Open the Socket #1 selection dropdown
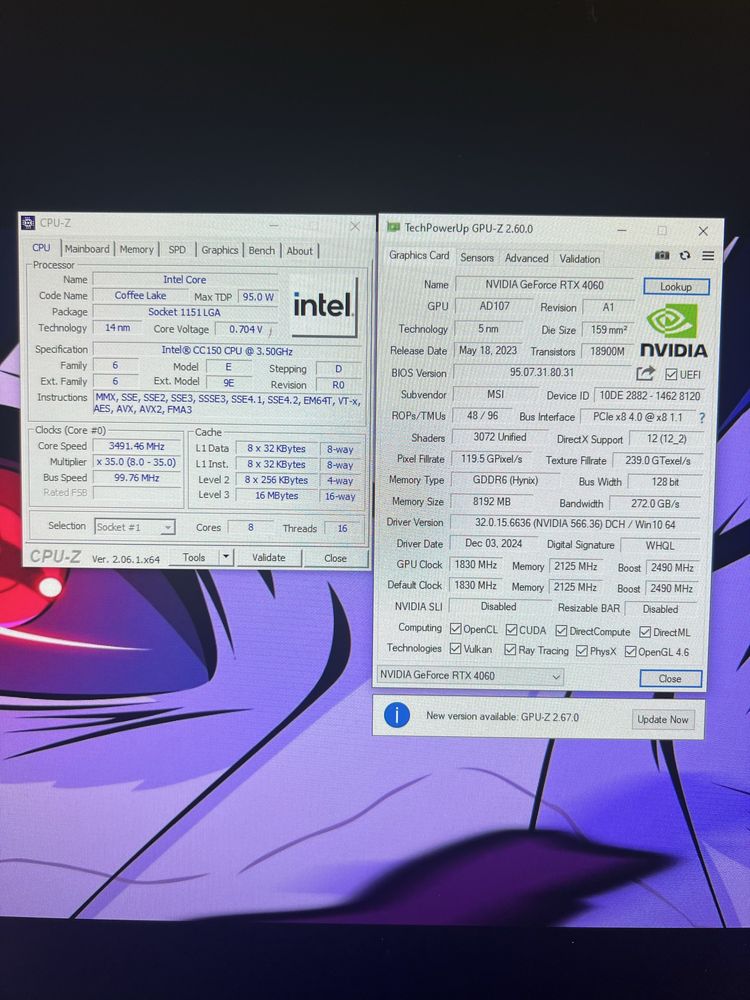Image resolution: width=750 pixels, height=1000 pixels. pyautogui.click(x=135, y=527)
